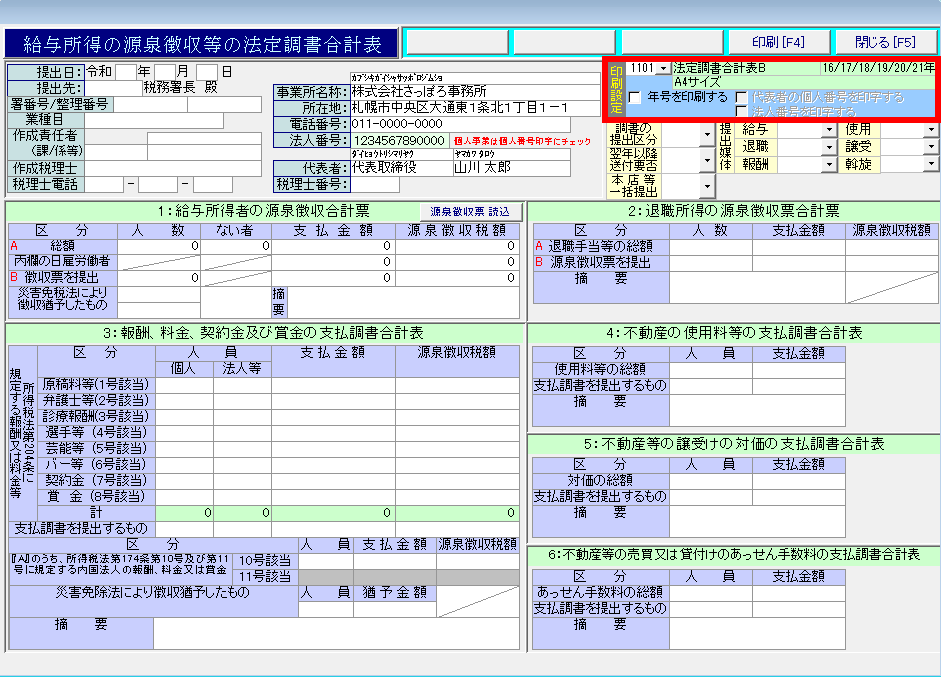
Task: Toggle the 代表者の個人番号を印字する checkbox
Action: click(x=741, y=98)
